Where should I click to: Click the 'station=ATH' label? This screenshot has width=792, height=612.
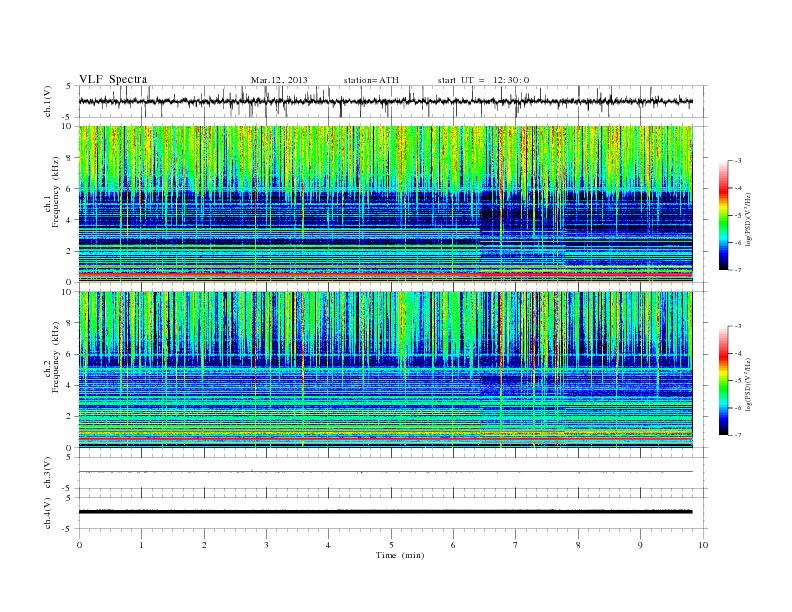coord(371,80)
